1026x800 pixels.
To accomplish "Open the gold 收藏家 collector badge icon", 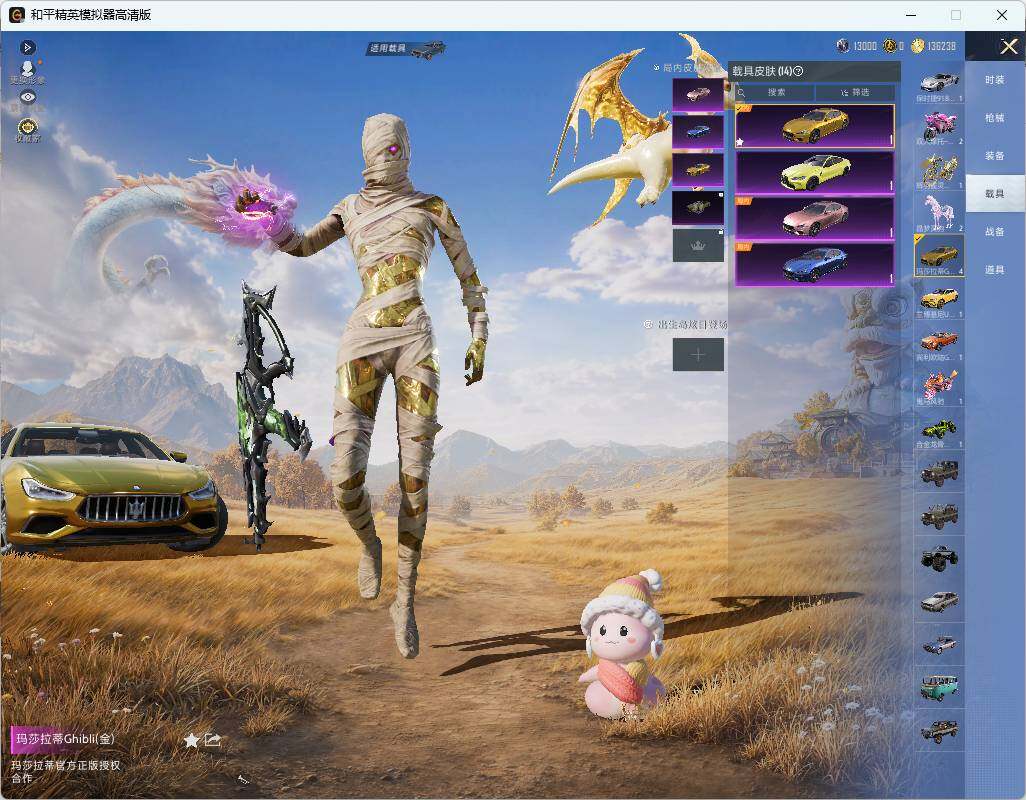I will tap(27, 129).
